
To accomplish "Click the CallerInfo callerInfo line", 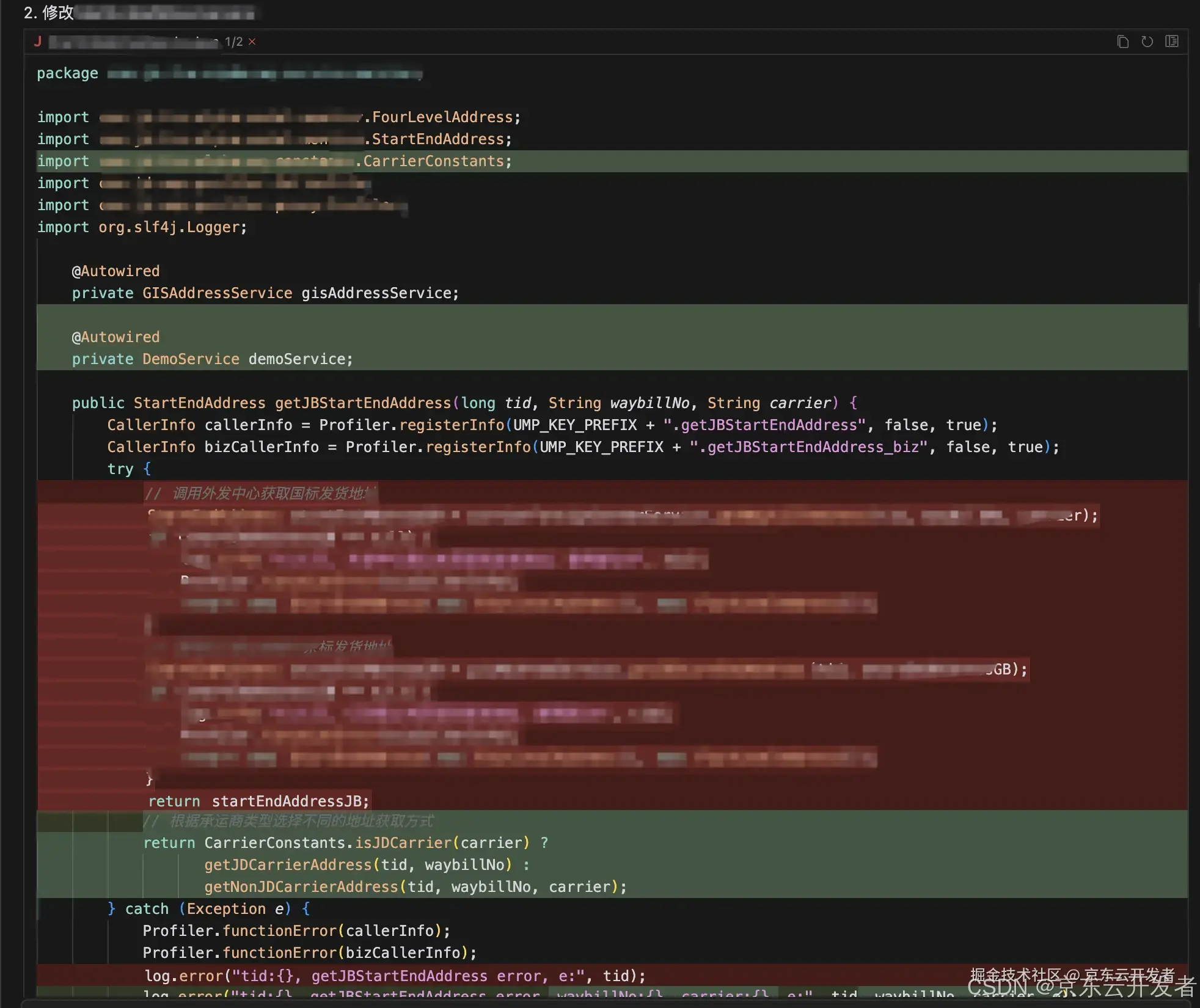I will (x=552, y=425).
